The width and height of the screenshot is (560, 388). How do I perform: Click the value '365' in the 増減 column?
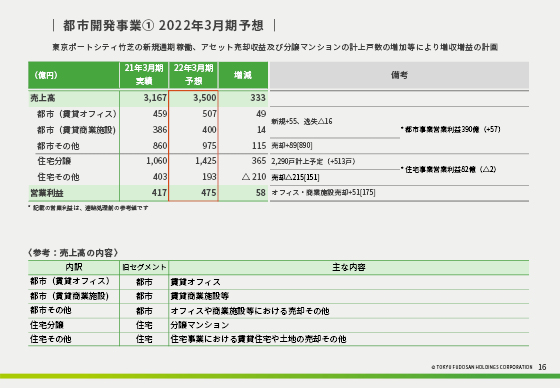click(259, 161)
